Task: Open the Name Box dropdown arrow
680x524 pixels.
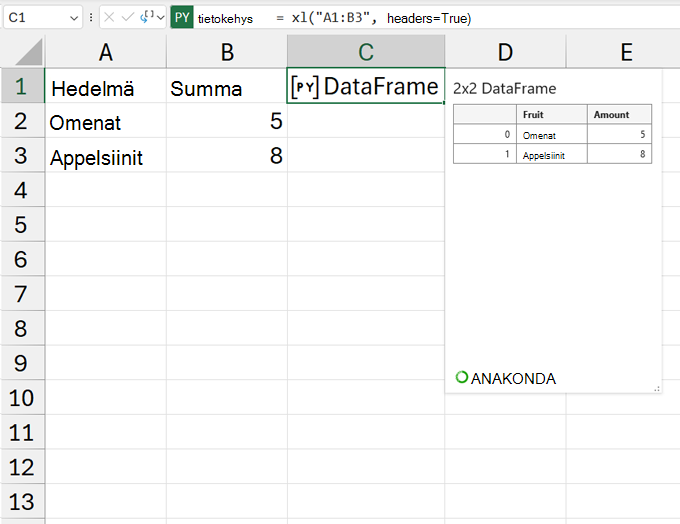Action: coord(74,18)
